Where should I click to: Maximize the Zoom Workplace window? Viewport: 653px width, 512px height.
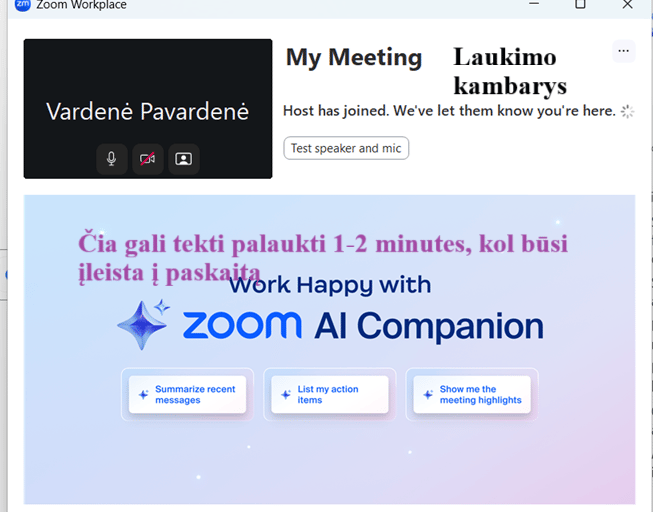tap(580, 4)
